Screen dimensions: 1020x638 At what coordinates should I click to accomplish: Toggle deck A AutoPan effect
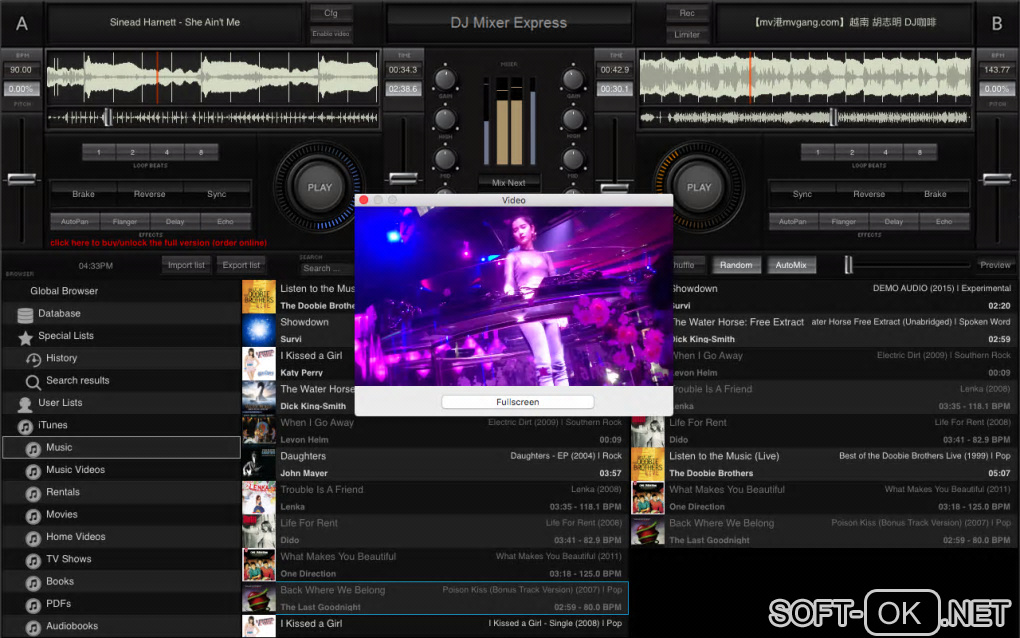(x=75, y=222)
